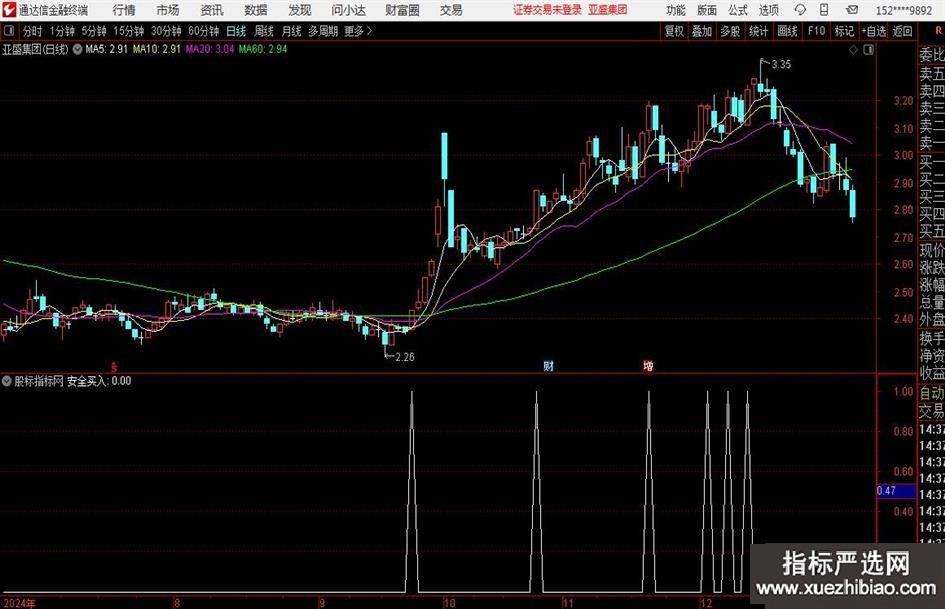Open the 版面 menu
This screenshot has width=945, height=609.
tap(706, 10)
